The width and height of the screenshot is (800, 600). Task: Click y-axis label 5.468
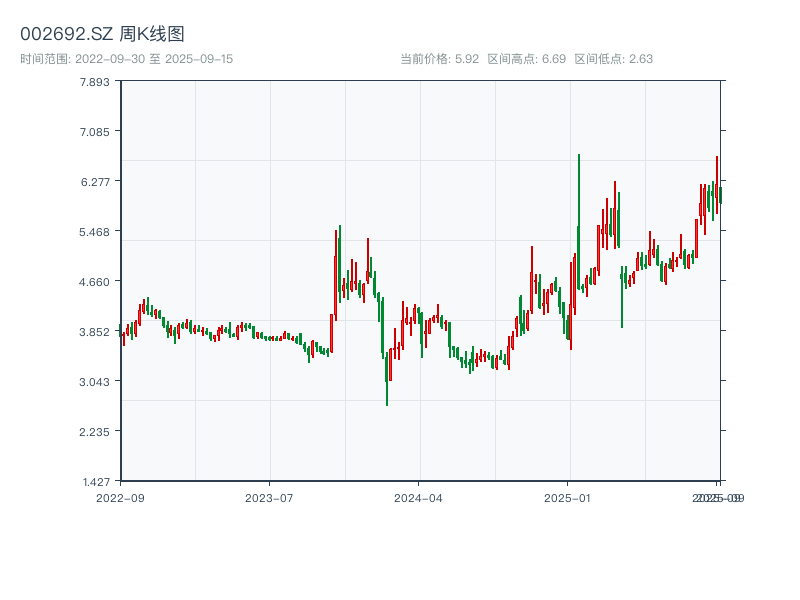click(x=94, y=232)
